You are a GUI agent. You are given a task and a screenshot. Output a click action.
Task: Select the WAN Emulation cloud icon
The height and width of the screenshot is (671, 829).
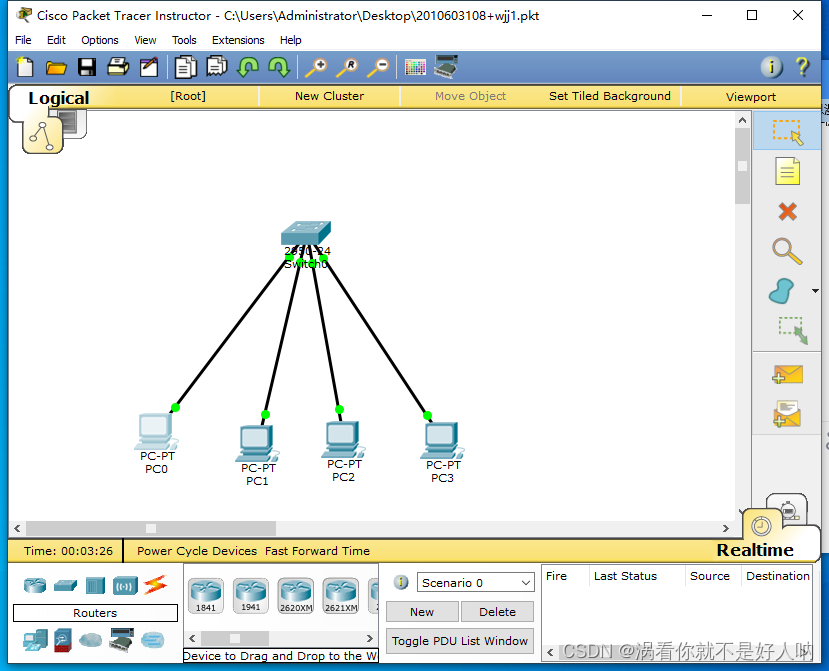click(90, 640)
